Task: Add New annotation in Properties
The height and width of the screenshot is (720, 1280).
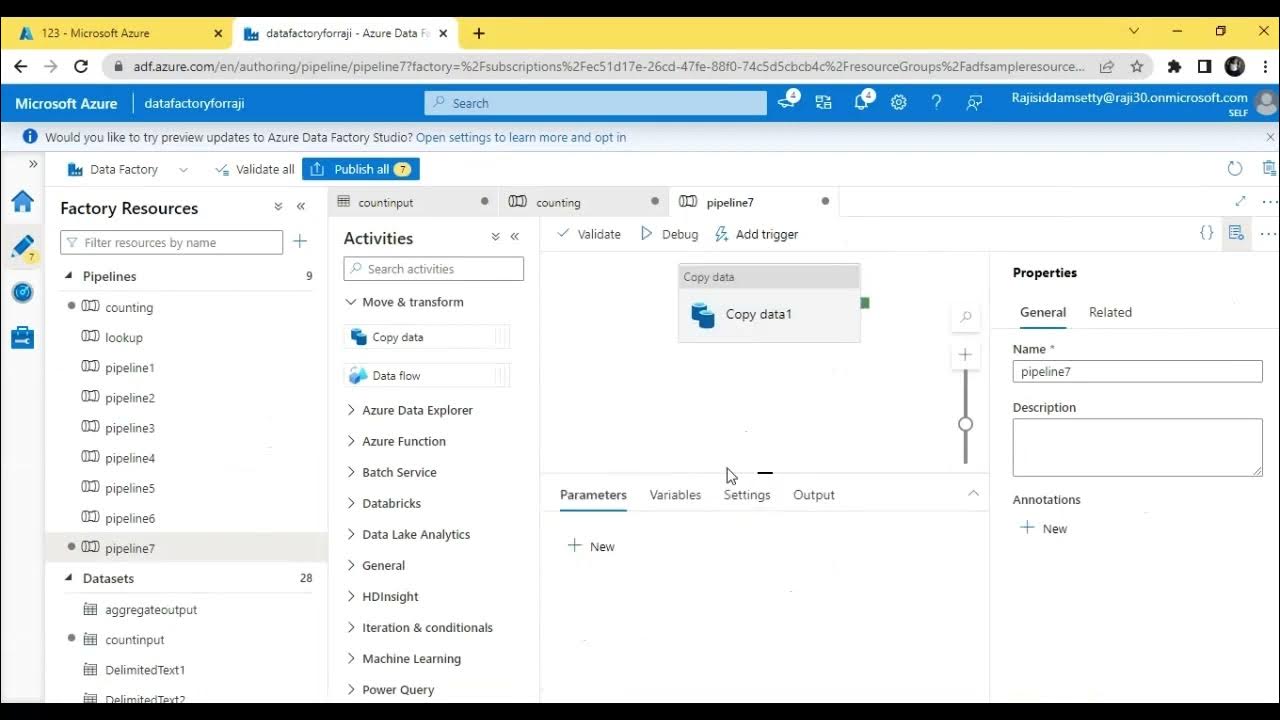Action: 1043,528
